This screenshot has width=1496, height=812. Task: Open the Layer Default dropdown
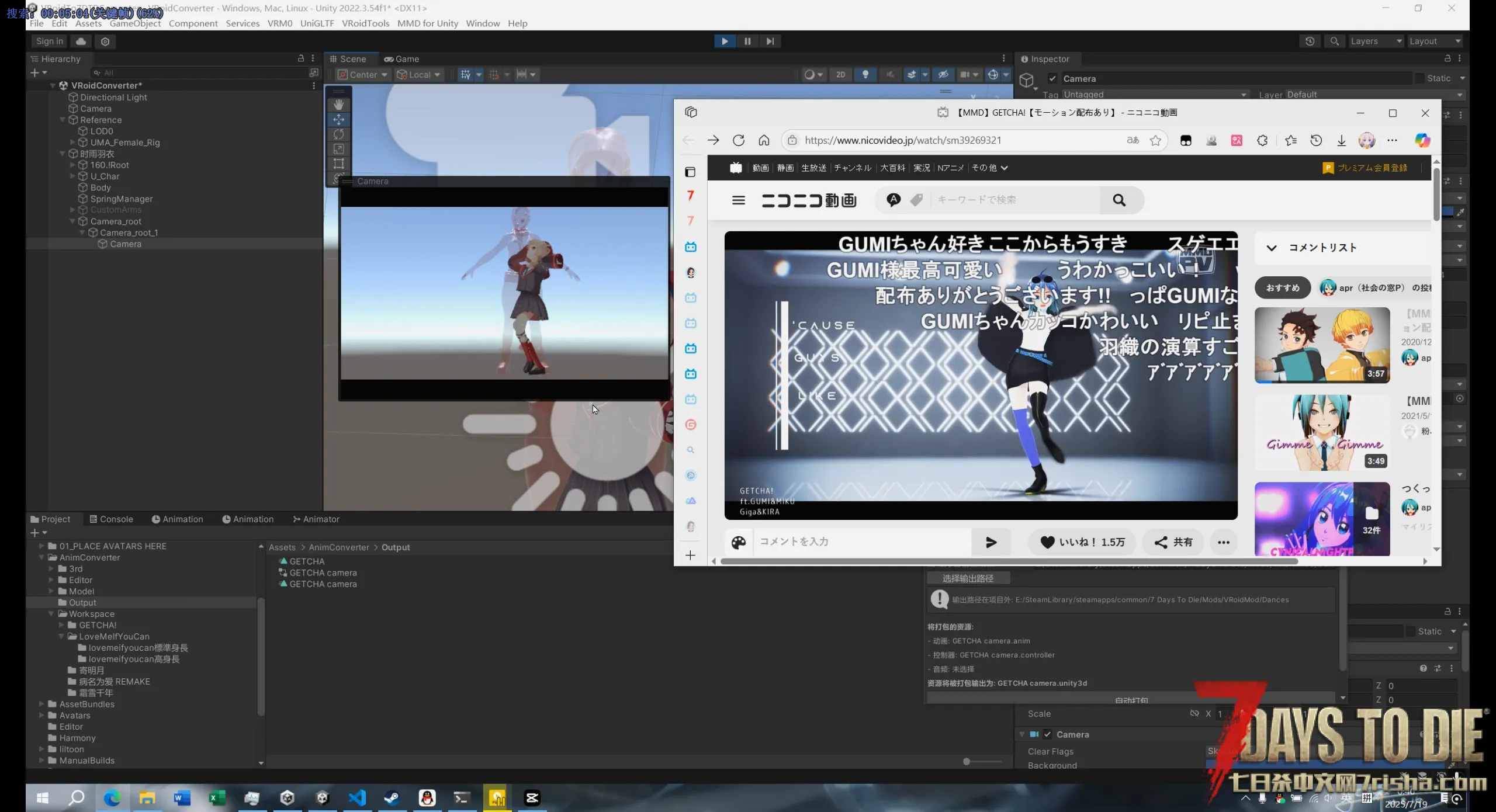tap(1374, 95)
